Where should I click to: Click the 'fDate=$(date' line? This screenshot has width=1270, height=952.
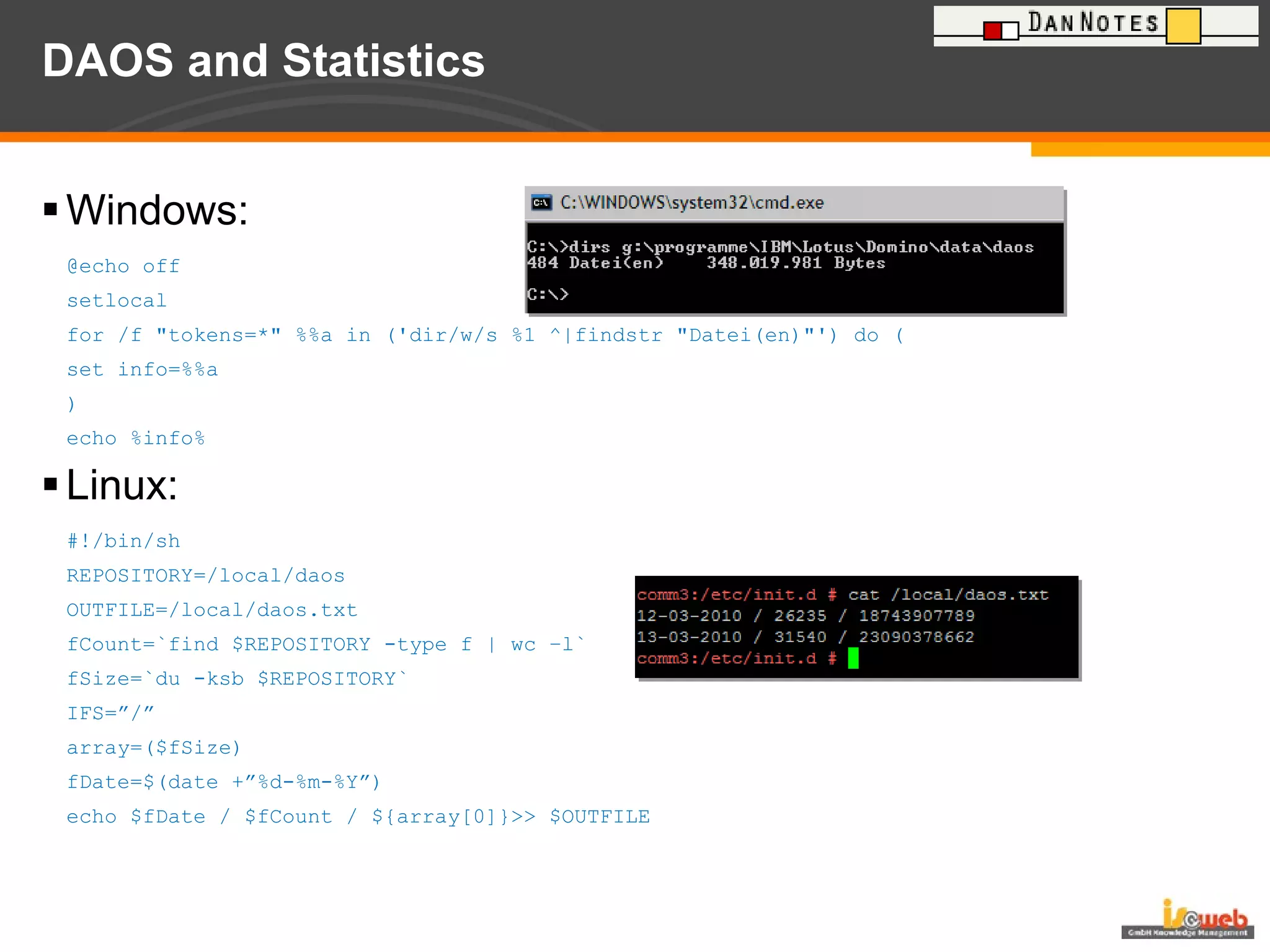[x=223, y=782]
